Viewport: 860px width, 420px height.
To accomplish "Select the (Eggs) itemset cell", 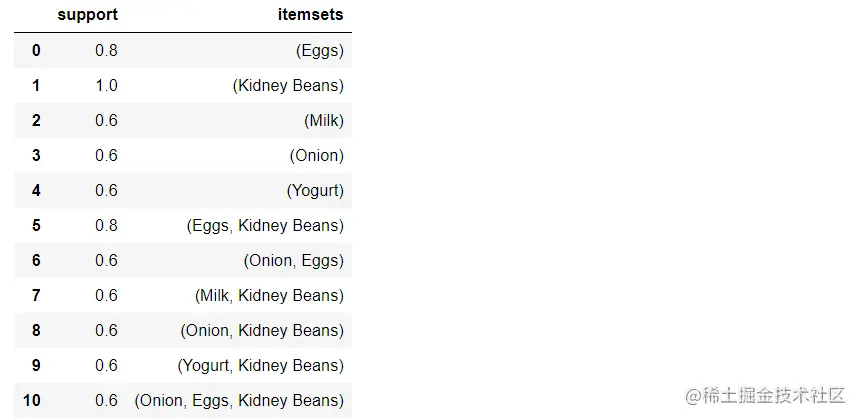I will point(322,50).
